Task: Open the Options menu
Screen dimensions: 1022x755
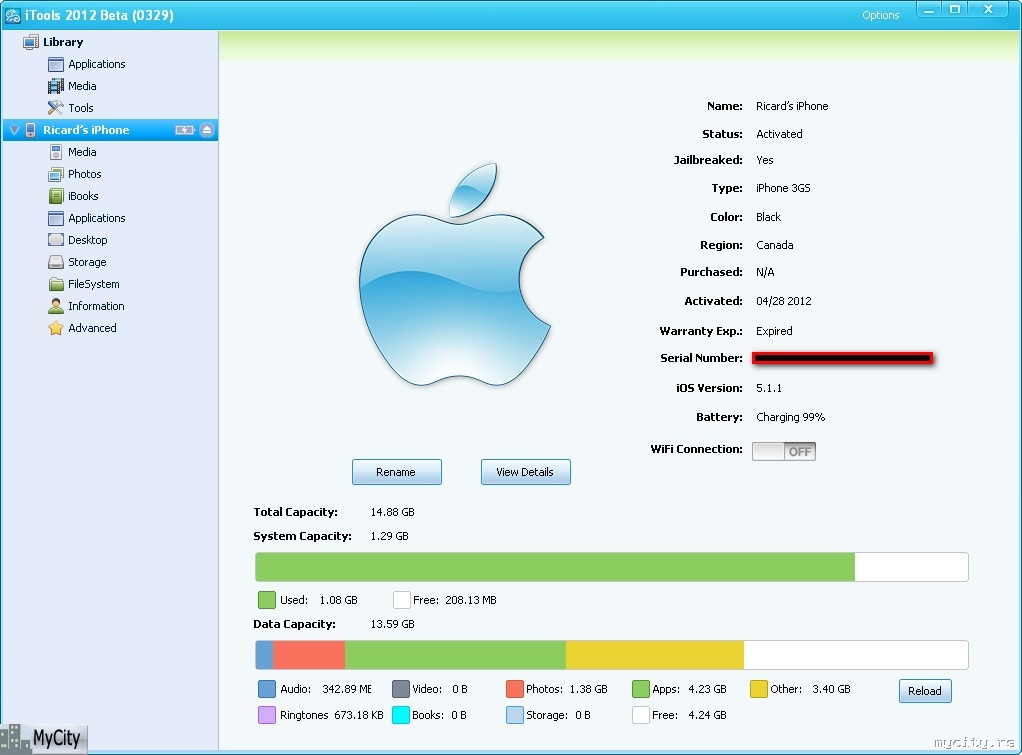Action: point(880,15)
